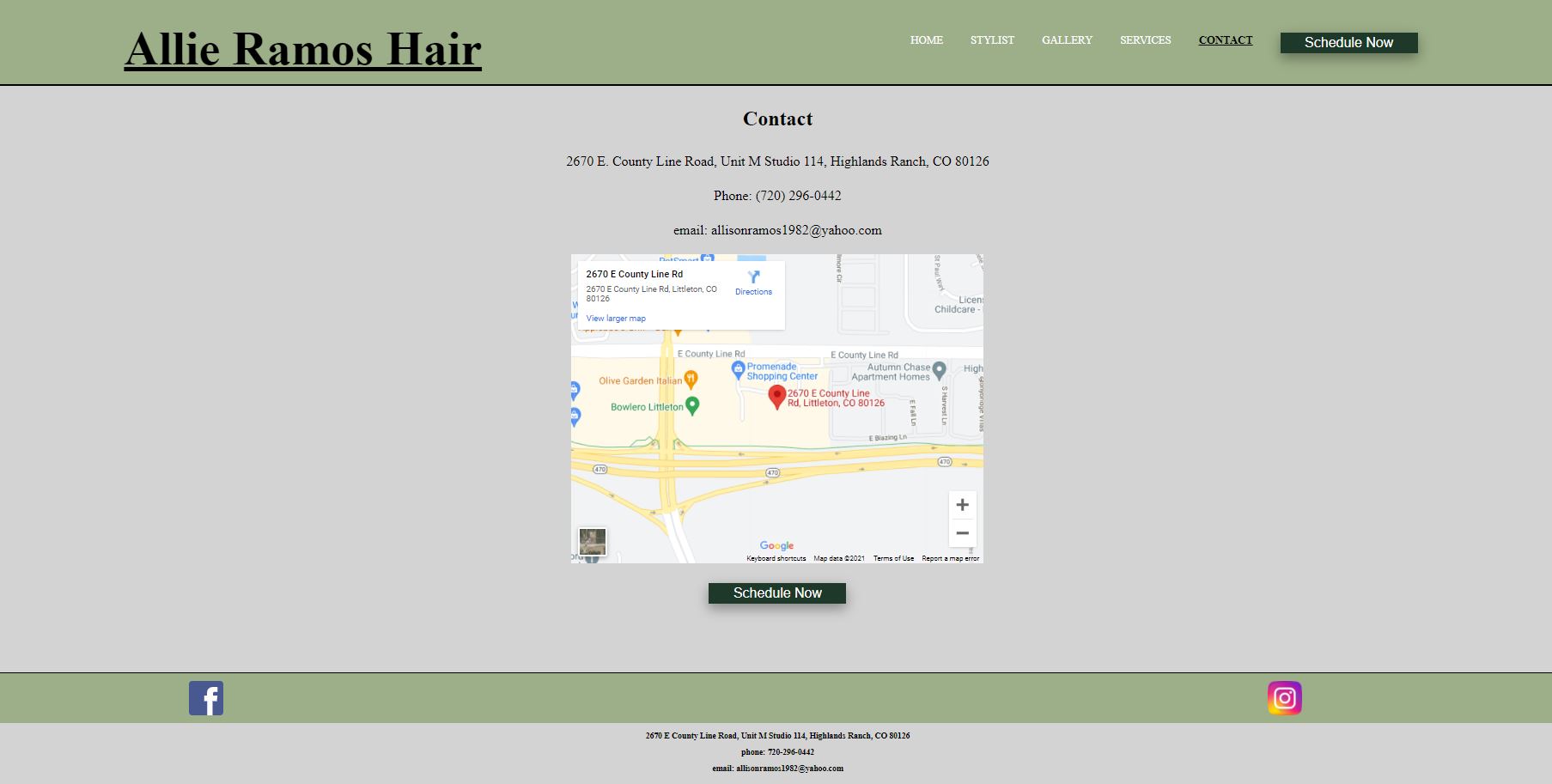Select the CONTACT navigation link
1552x784 pixels.
click(1226, 40)
